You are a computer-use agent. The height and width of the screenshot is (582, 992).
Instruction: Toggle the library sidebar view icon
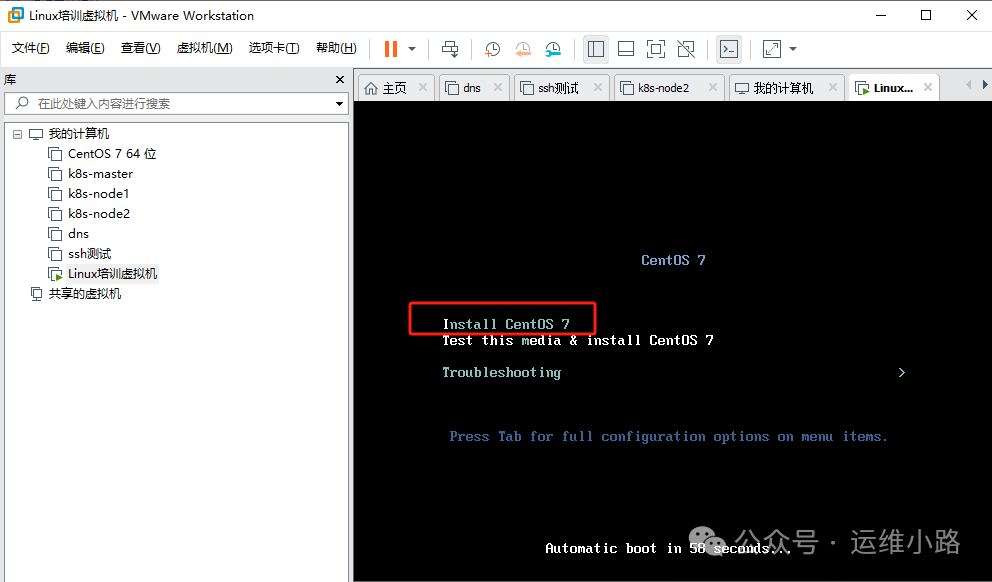coord(596,49)
